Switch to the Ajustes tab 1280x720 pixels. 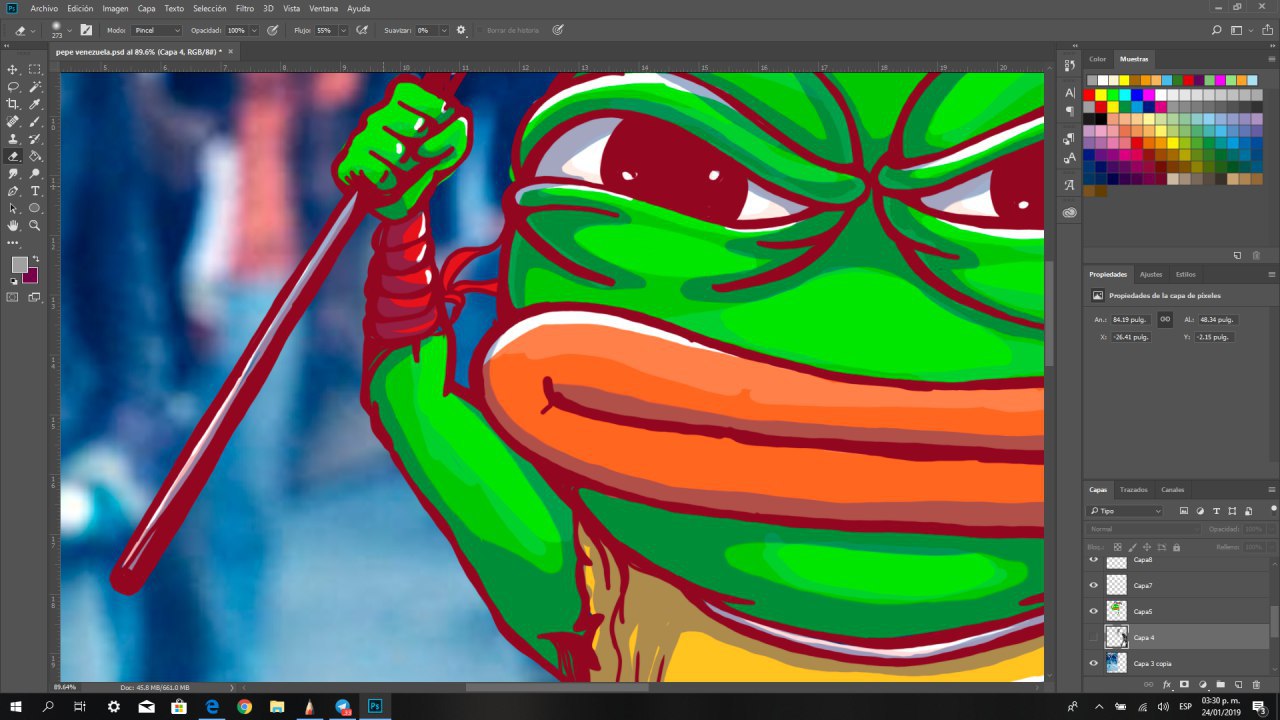coord(1151,274)
